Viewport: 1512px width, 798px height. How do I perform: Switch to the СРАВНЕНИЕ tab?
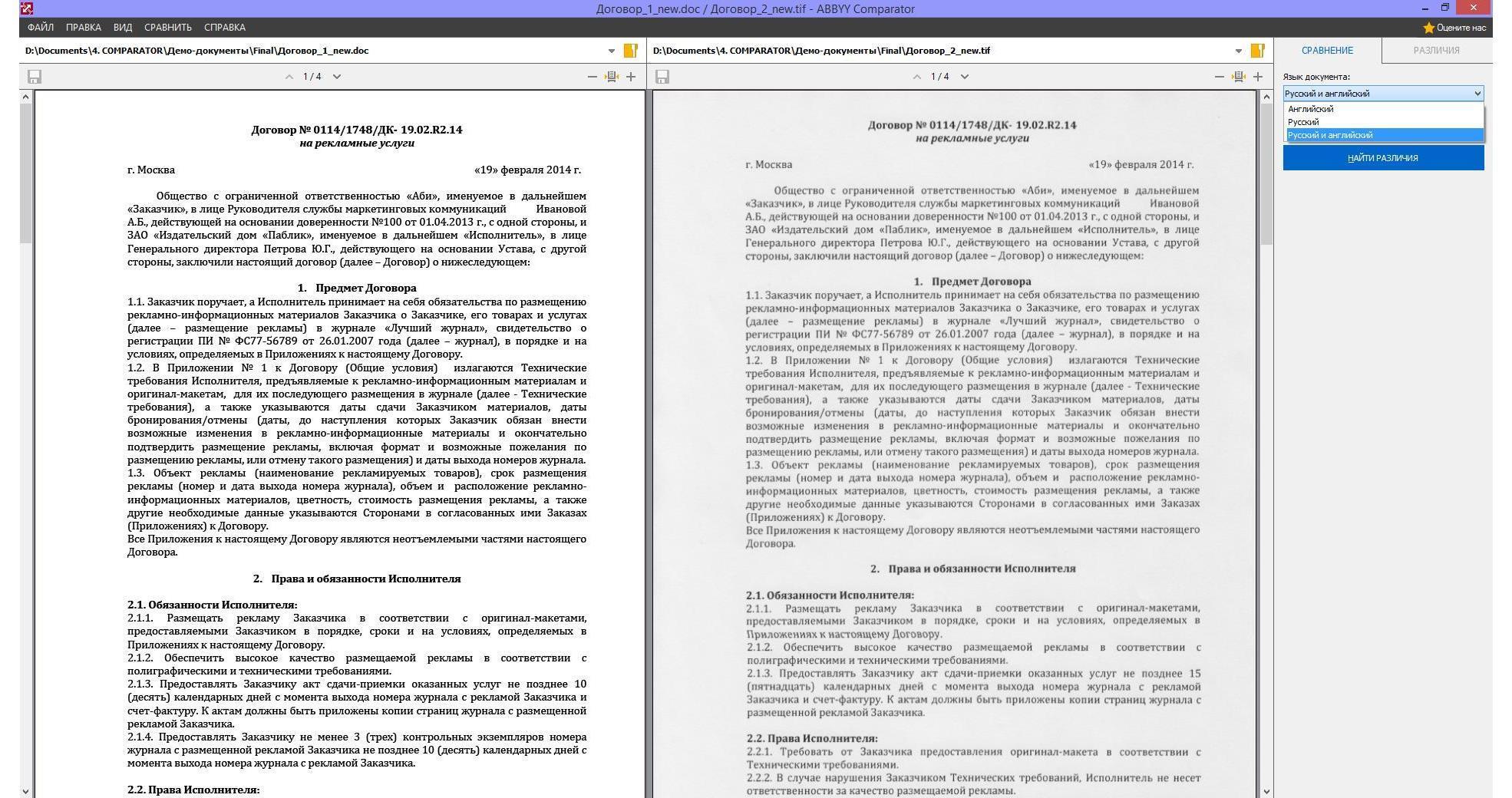tap(1327, 51)
